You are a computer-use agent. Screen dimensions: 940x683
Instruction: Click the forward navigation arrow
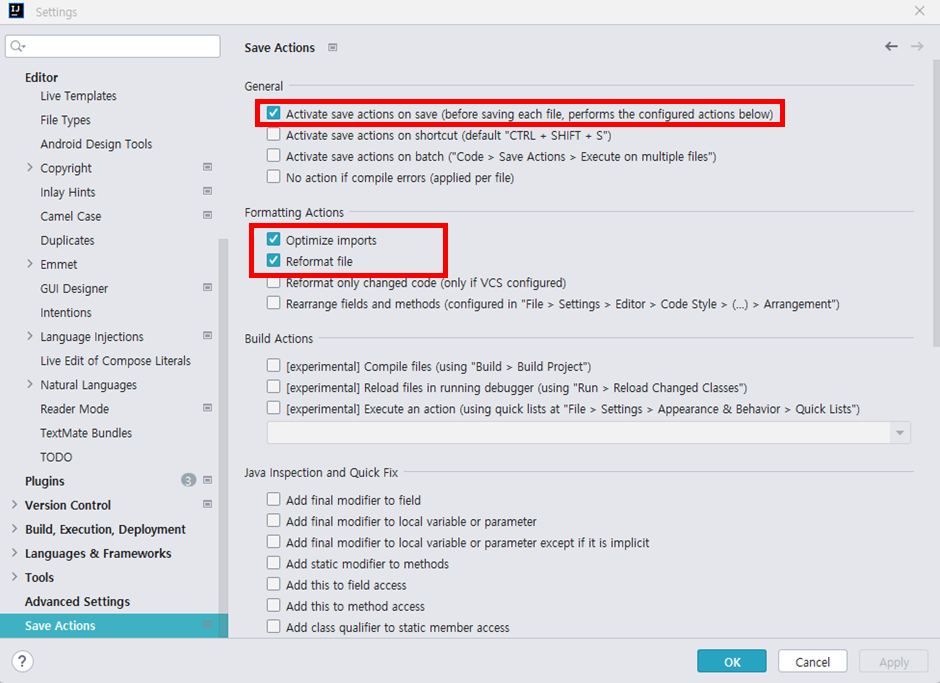pos(917,46)
